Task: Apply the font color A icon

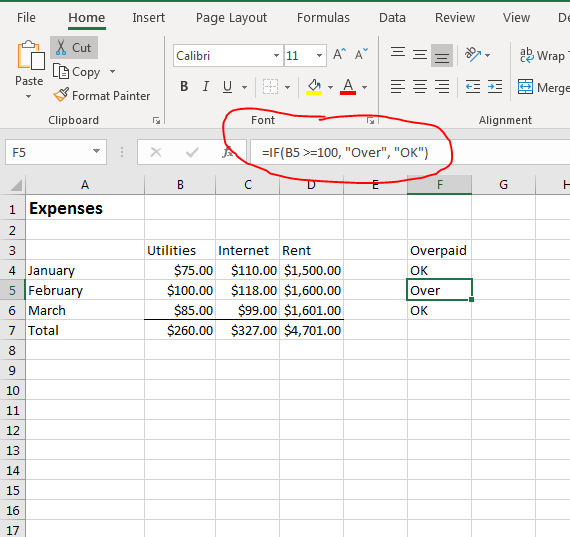Action: pyautogui.click(x=348, y=87)
